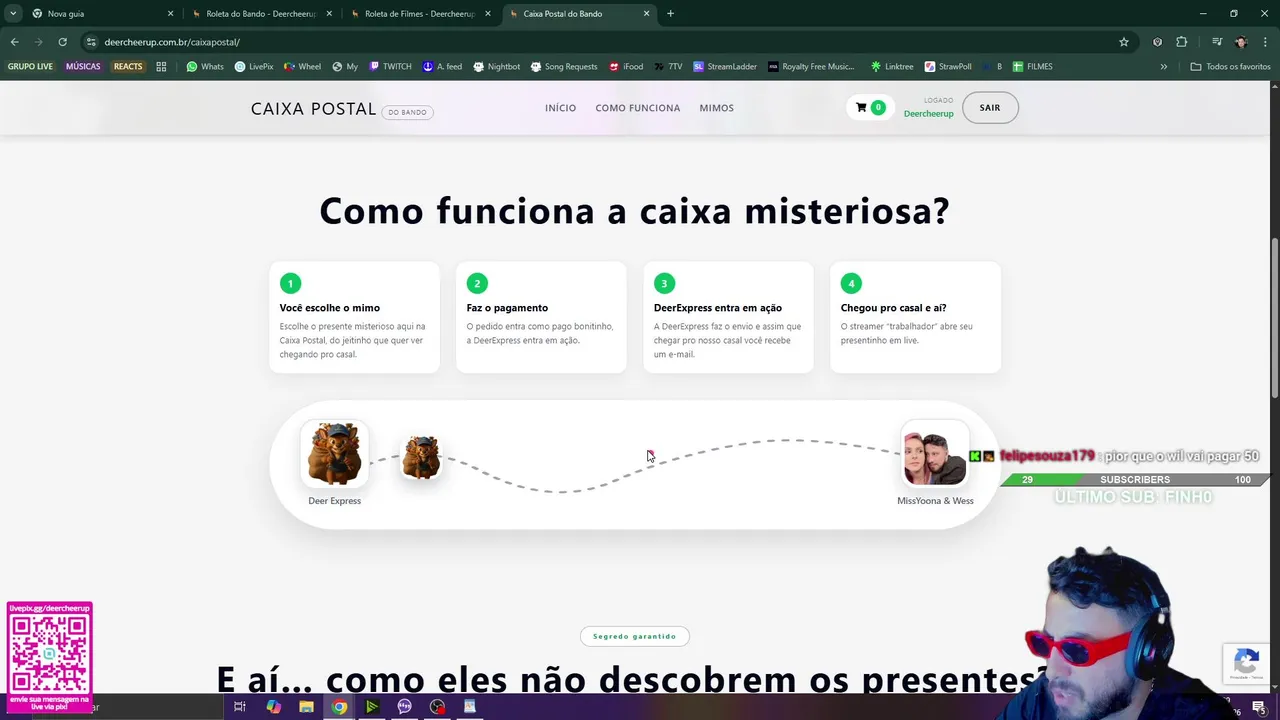This screenshot has height=720, width=1280.
Task: Open the StreamLadder bookmark
Action: 725,67
